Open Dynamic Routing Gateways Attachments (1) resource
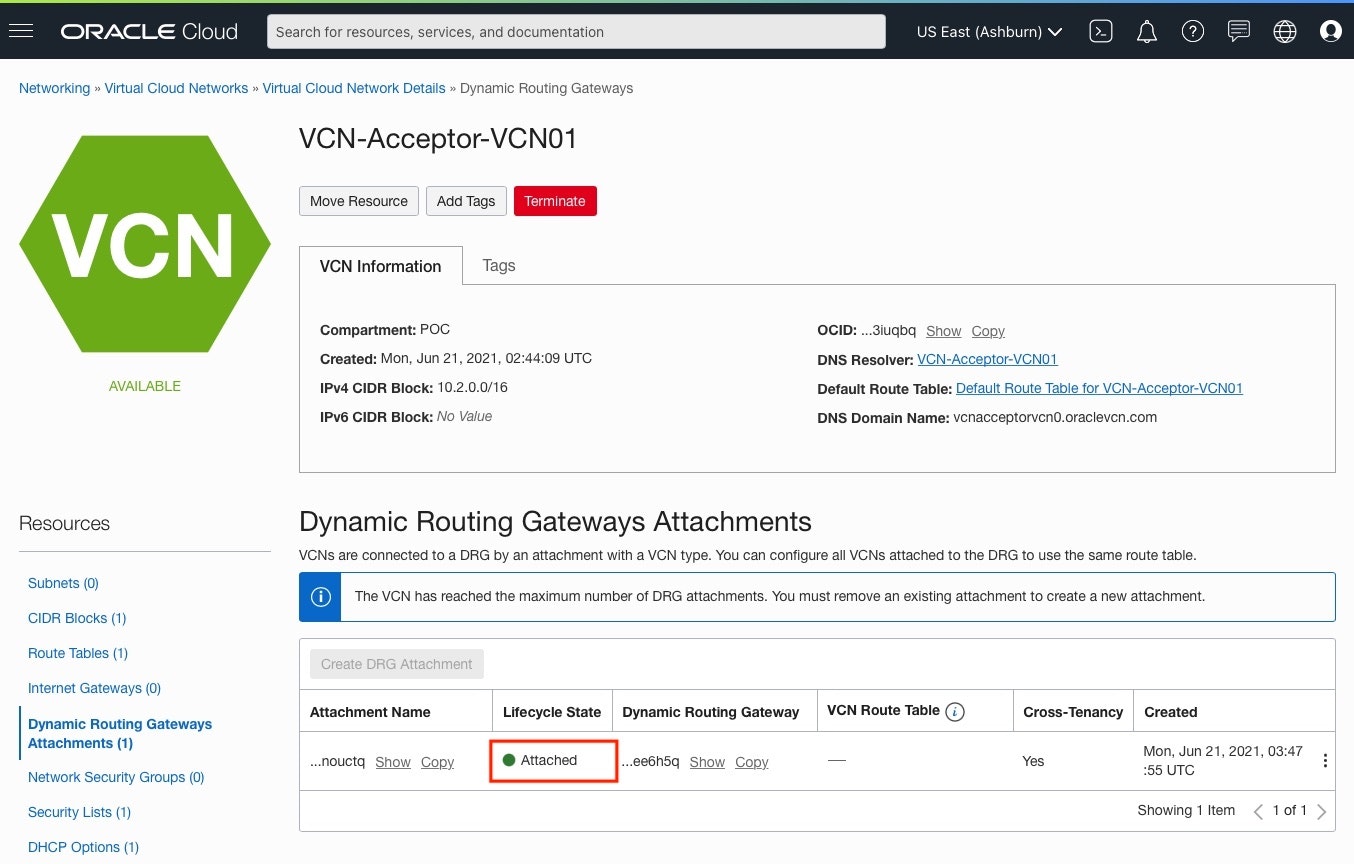This screenshot has width=1354, height=864. [x=120, y=733]
